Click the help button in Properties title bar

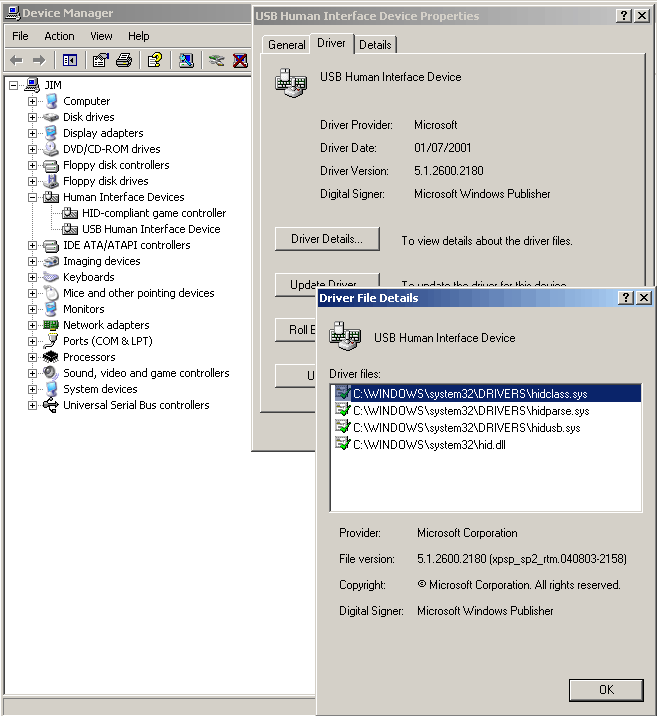(624, 16)
